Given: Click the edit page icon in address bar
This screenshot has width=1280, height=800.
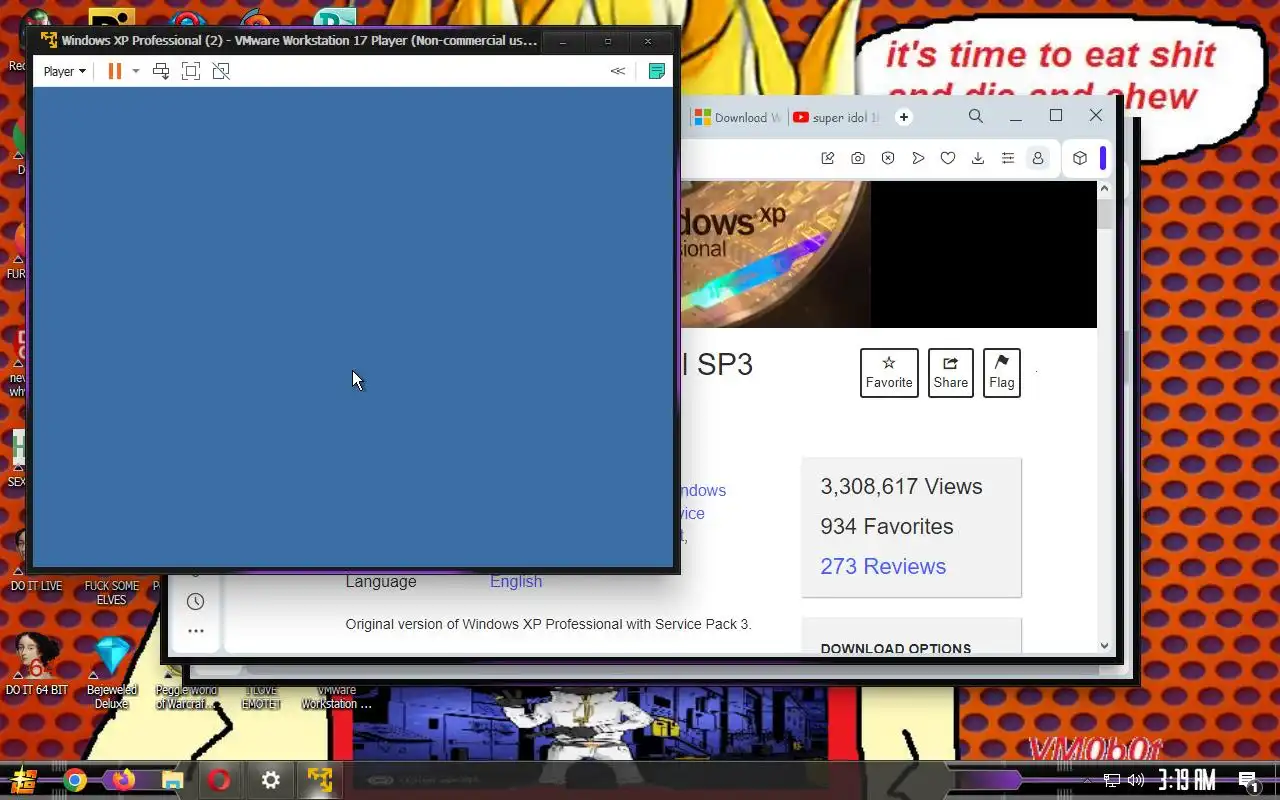Looking at the screenshot, I should point(828,158).
